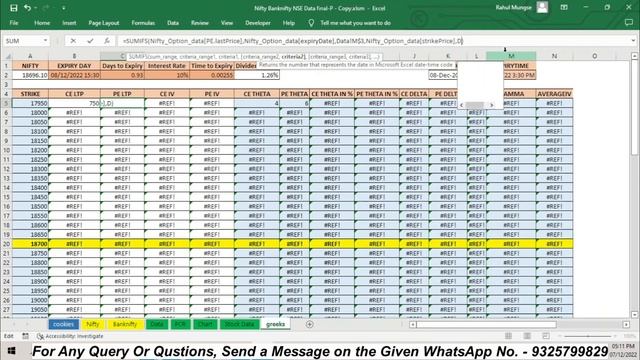Image resolution: width=640 pixels, height=360 pixels.
Task: Open the Comments icon in the ribbon
Action: [629, 23]
